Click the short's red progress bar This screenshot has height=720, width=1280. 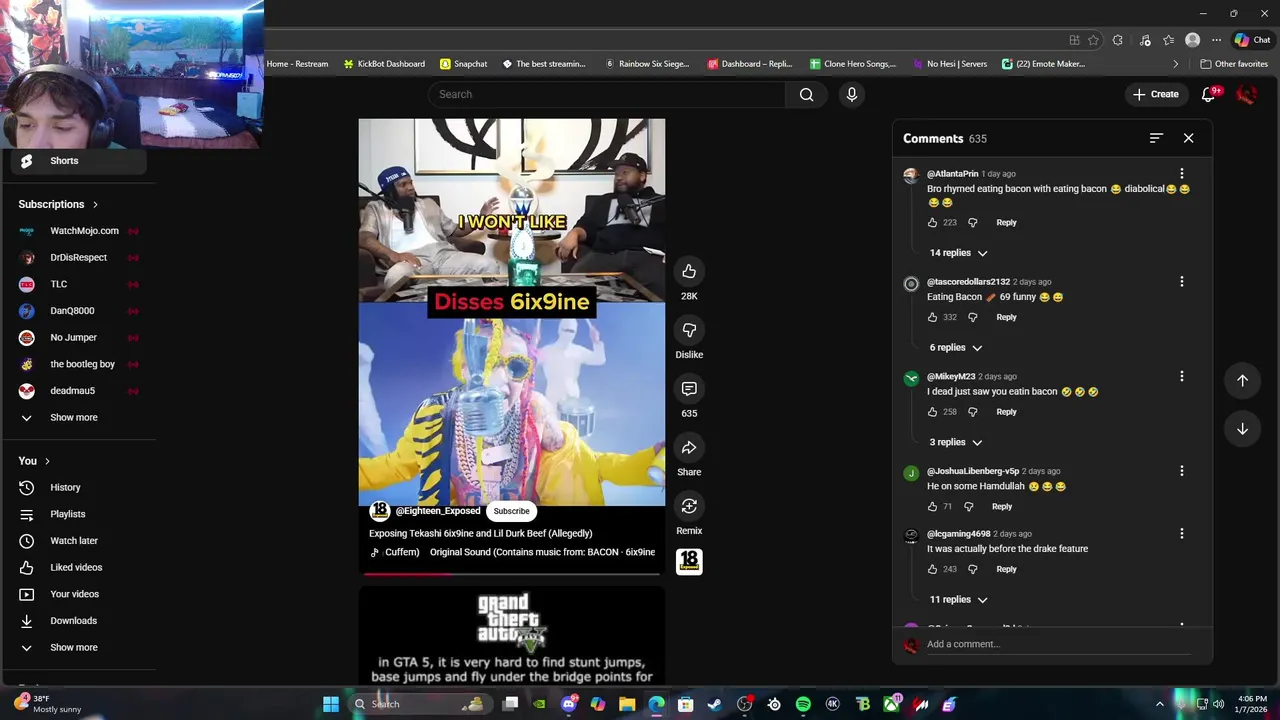click(511, 574)
